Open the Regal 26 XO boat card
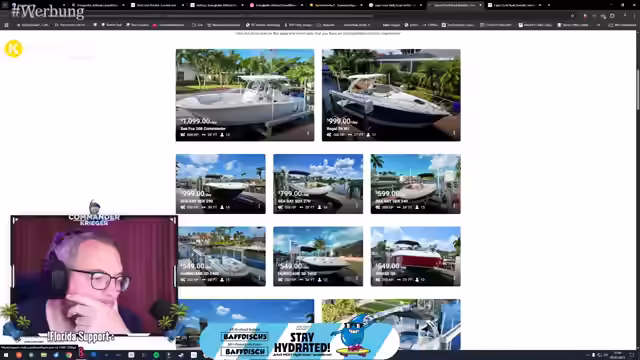640x360 pixels. point(391,95)
